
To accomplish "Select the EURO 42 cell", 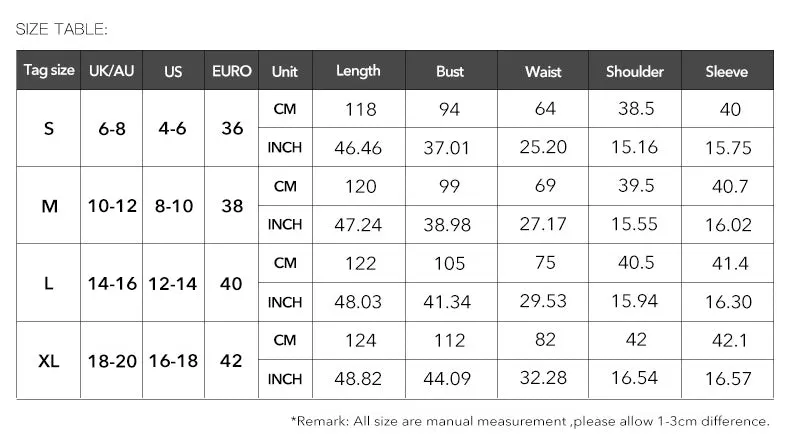I will [x=231, y=360].
